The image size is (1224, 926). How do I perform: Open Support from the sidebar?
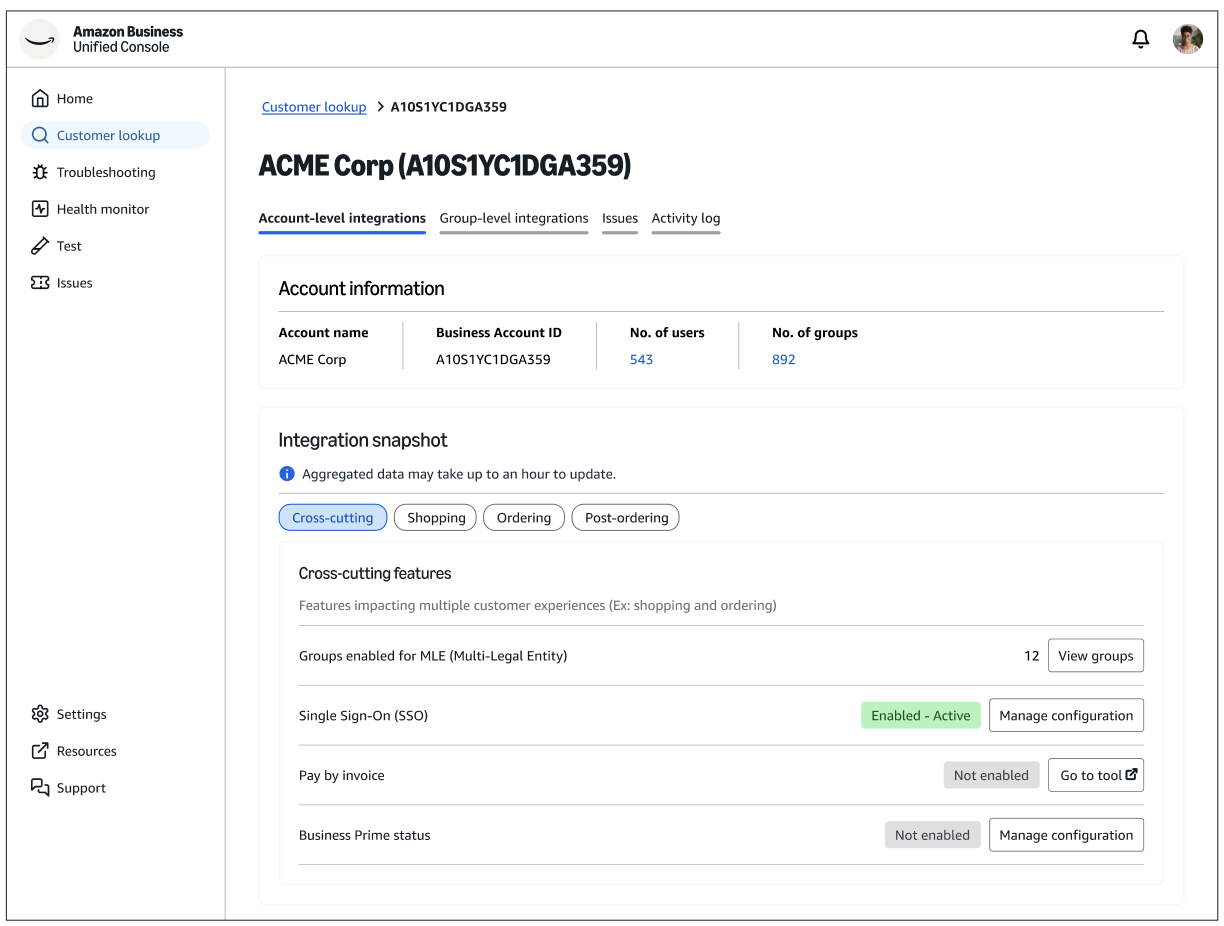click(80, 788)
